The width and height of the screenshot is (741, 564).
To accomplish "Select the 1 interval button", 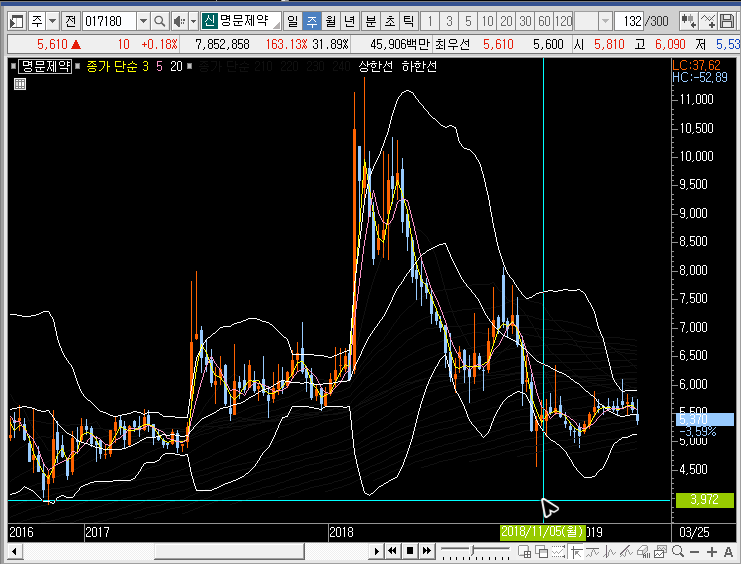I will point(430,21).
